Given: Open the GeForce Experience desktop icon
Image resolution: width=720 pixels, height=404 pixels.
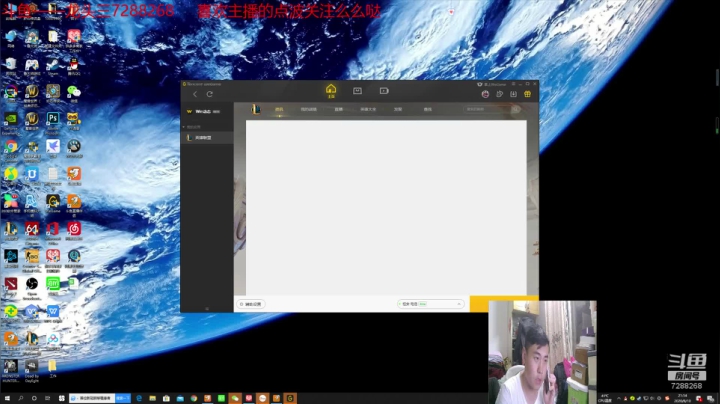Looking at the screenshot, I should (x=11, y=122).
